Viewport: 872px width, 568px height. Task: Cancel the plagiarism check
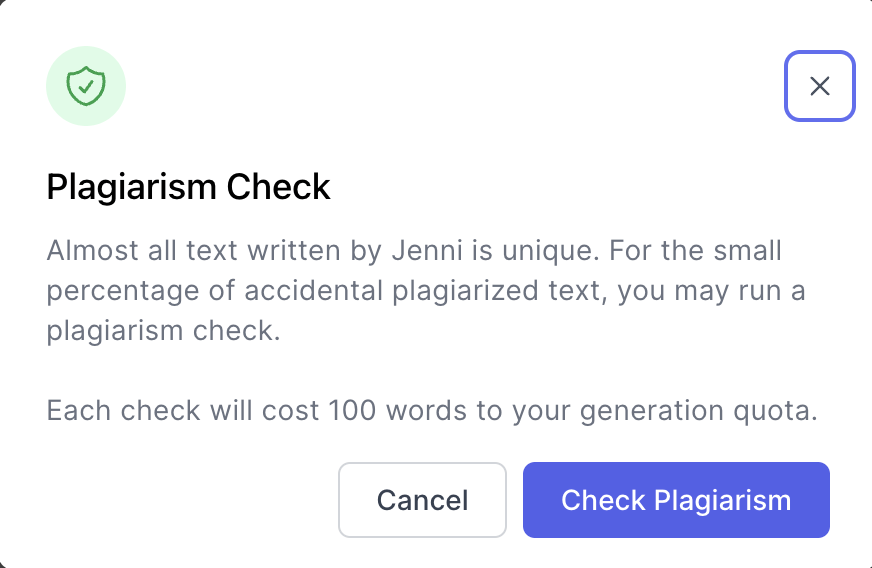coord(422,500)
